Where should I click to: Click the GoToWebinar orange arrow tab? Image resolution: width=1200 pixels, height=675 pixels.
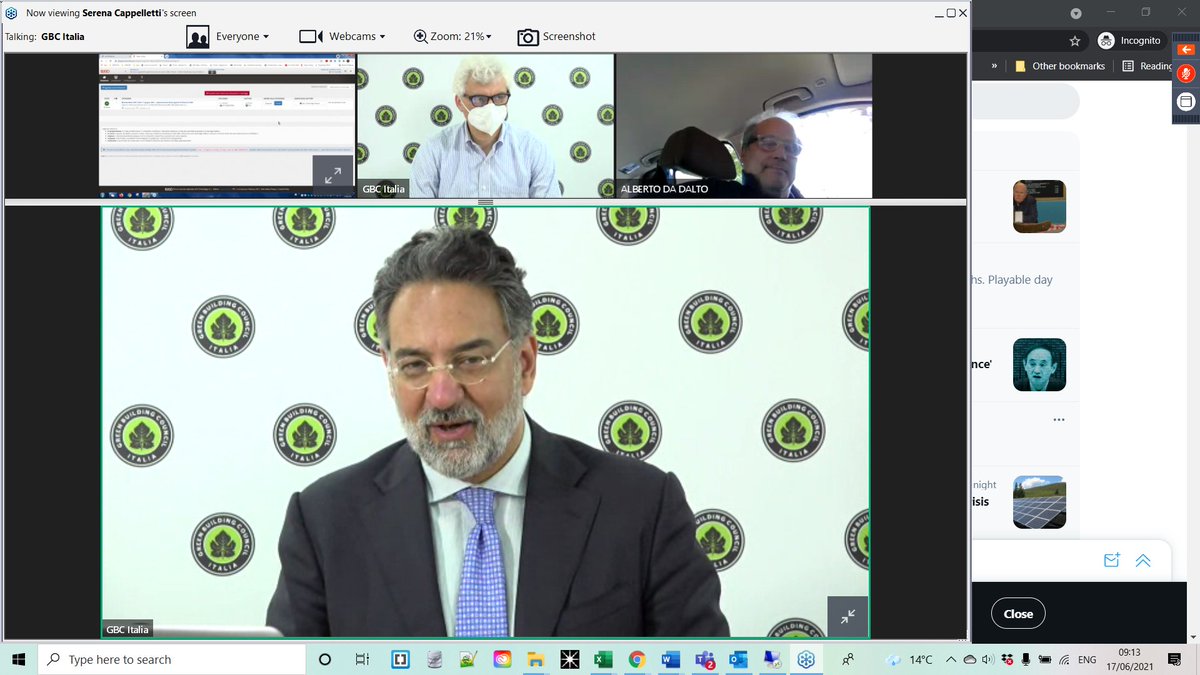[1185, 49]
